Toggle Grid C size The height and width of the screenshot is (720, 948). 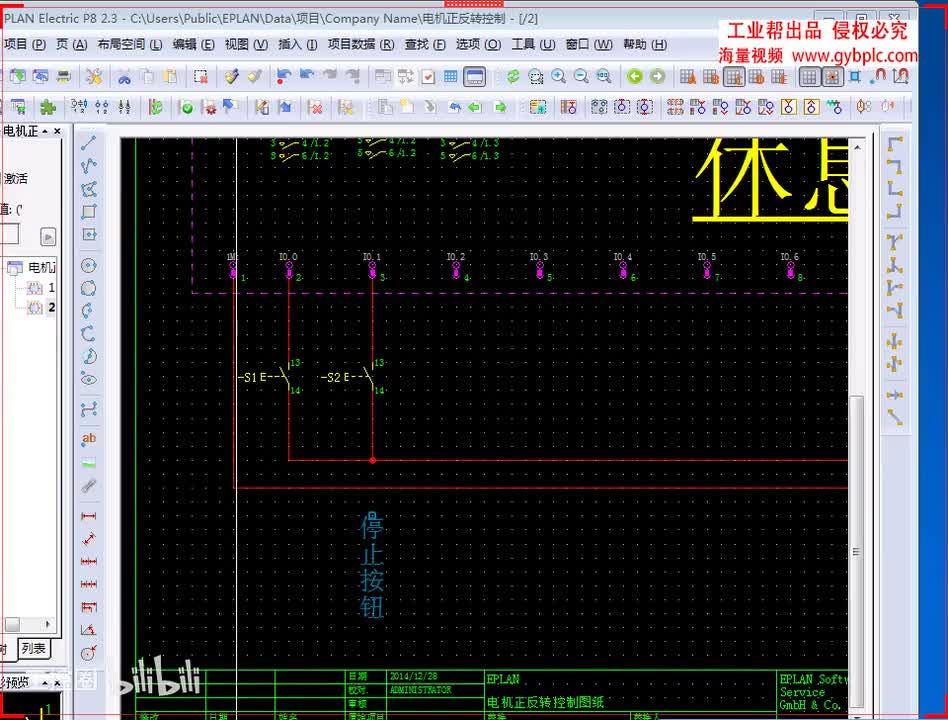733,77
